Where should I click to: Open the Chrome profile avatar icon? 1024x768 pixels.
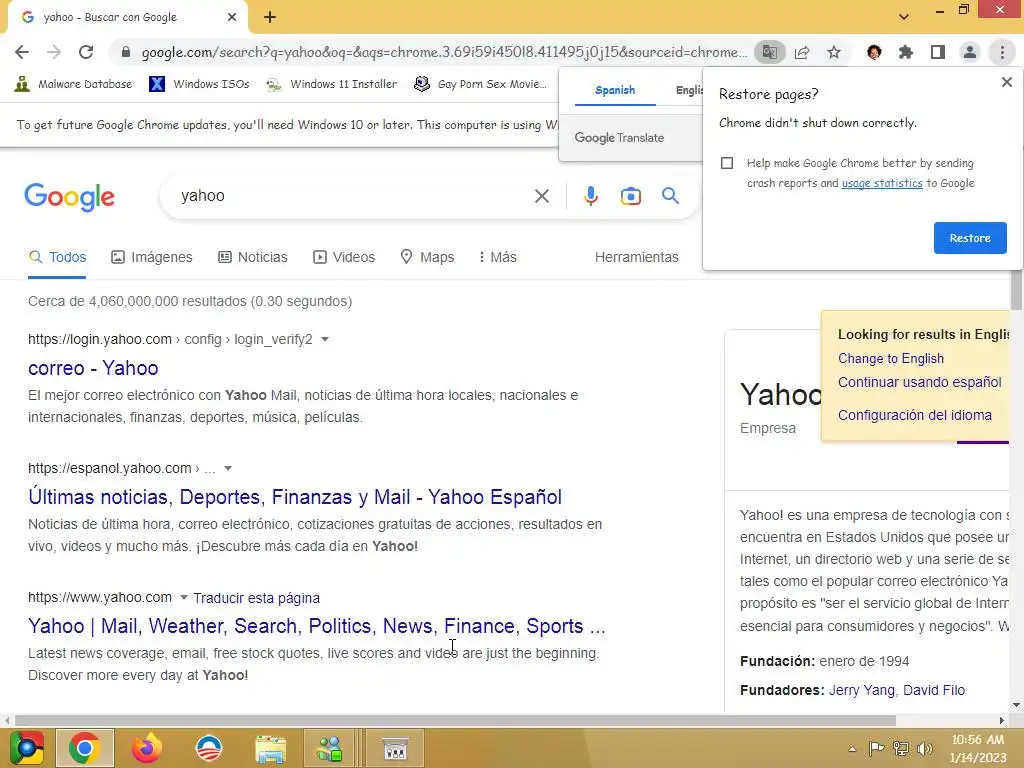point(970,52)
